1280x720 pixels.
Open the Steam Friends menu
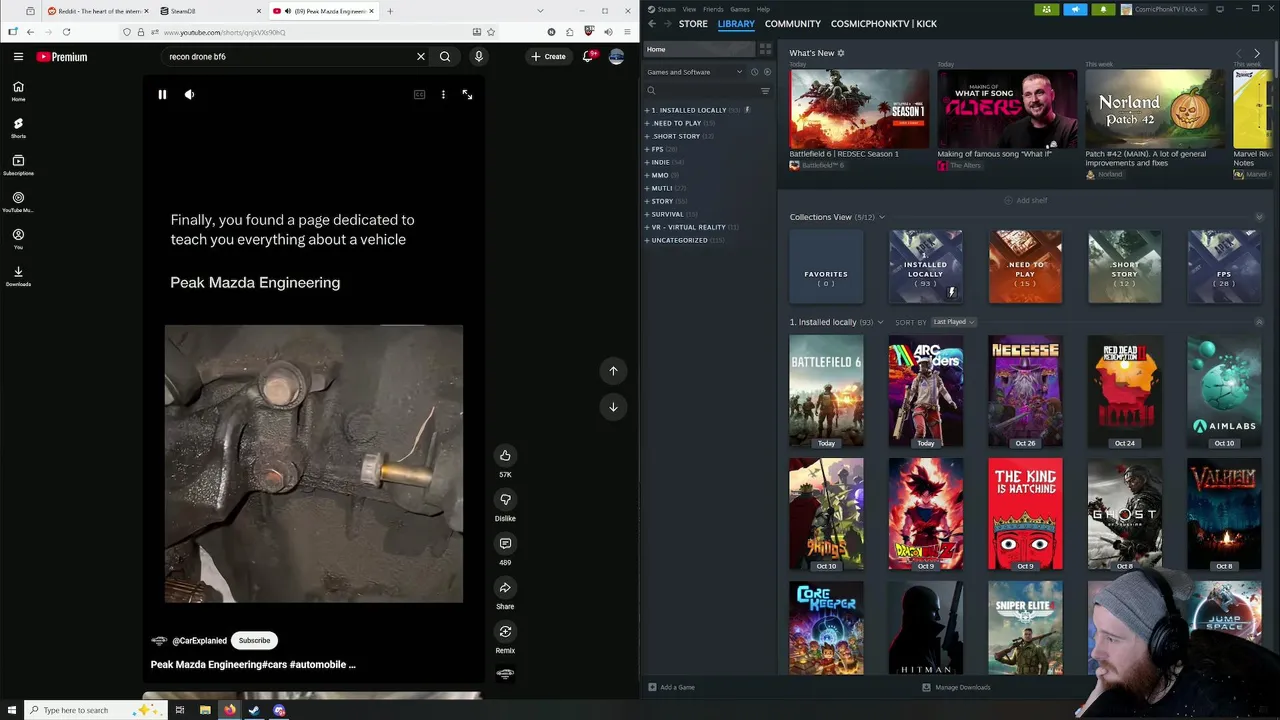point(713,9)
